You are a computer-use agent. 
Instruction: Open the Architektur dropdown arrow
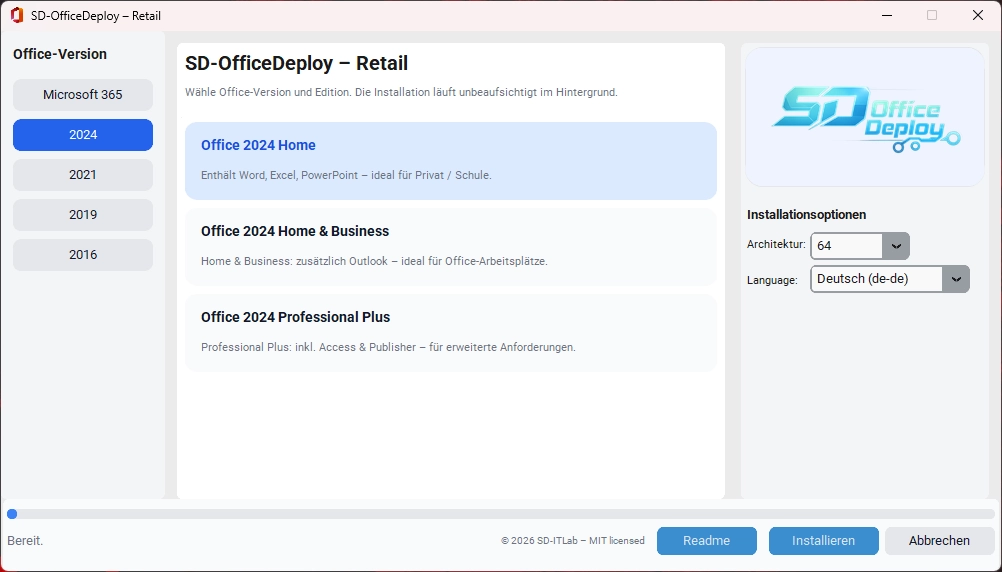pyautogui.click(x=896, y=246)
